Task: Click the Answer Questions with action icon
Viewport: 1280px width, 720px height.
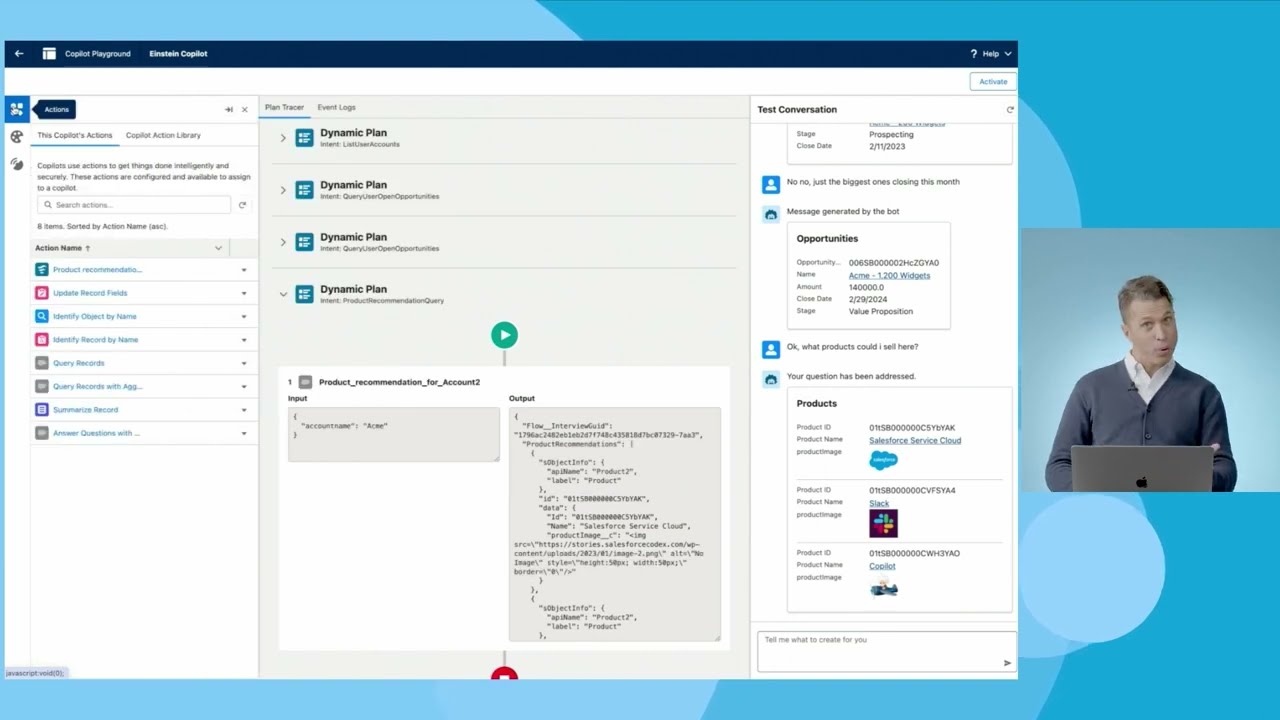Action: (x=42, y=433)
